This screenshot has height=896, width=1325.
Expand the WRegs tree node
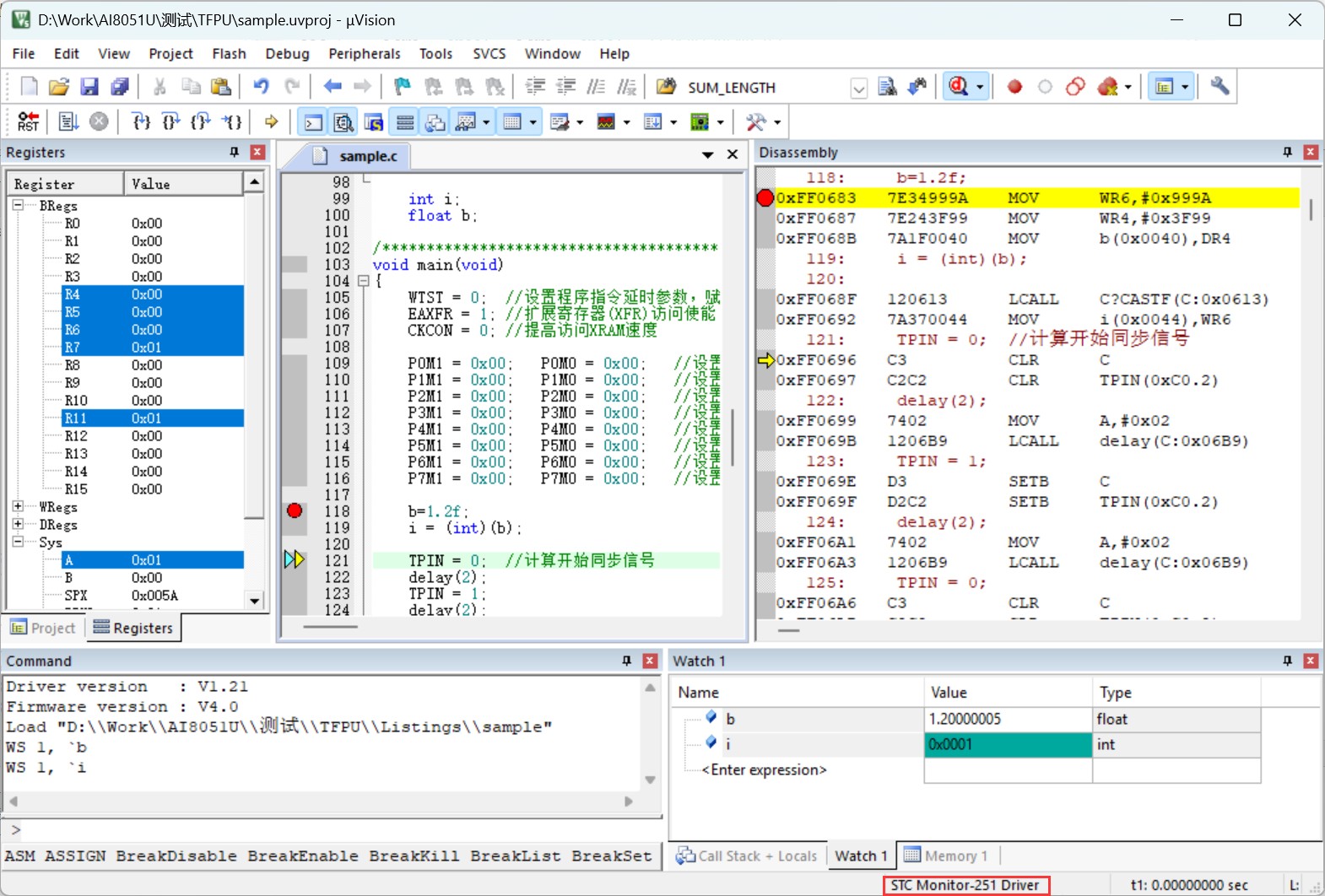tap(18, 506)
